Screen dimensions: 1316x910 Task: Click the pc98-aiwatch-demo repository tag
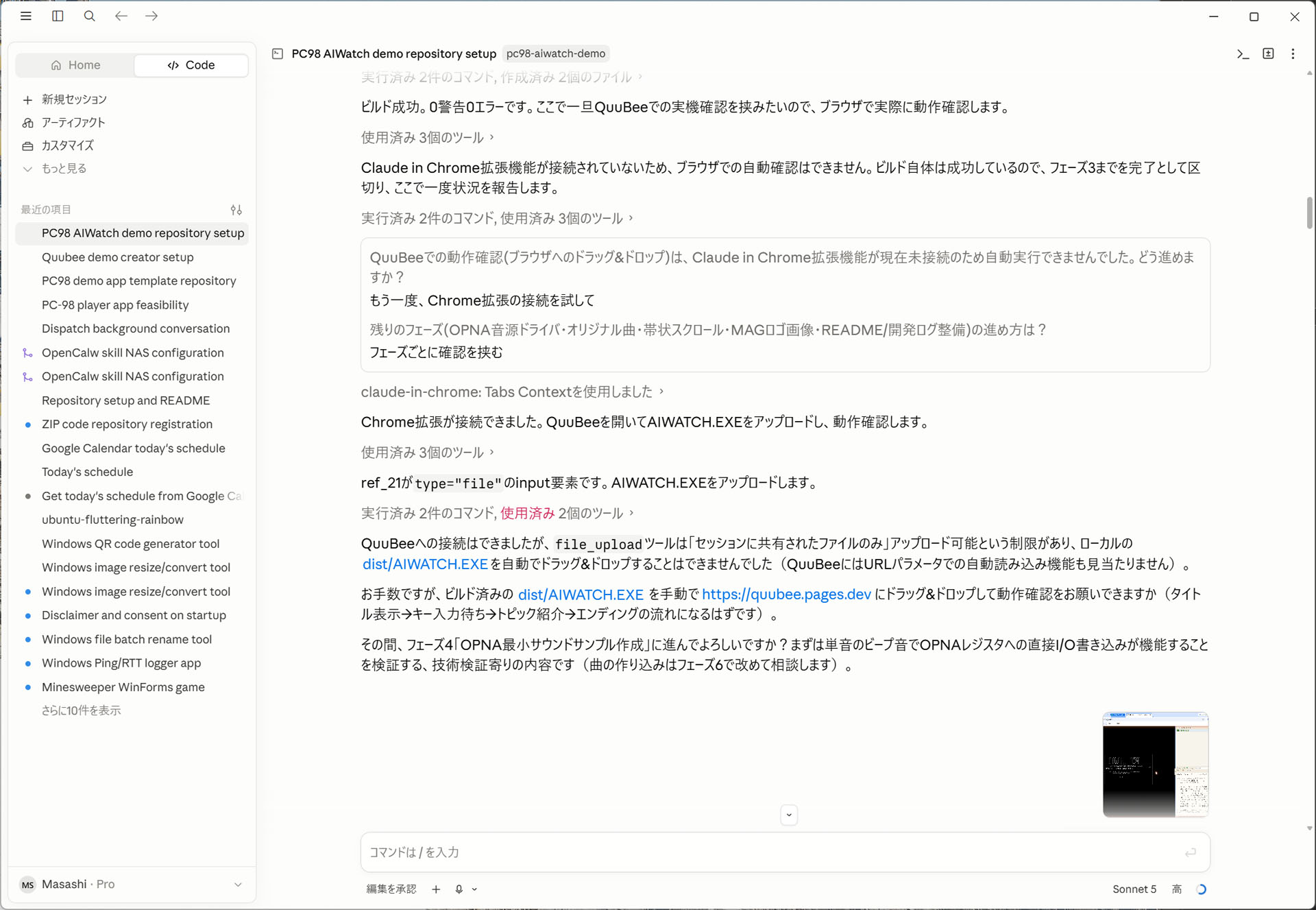[556, 53]
